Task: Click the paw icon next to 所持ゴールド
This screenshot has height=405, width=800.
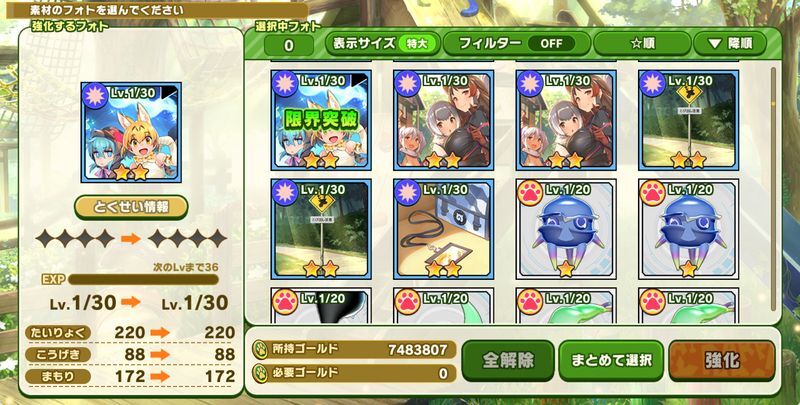Action: [260, 350]
